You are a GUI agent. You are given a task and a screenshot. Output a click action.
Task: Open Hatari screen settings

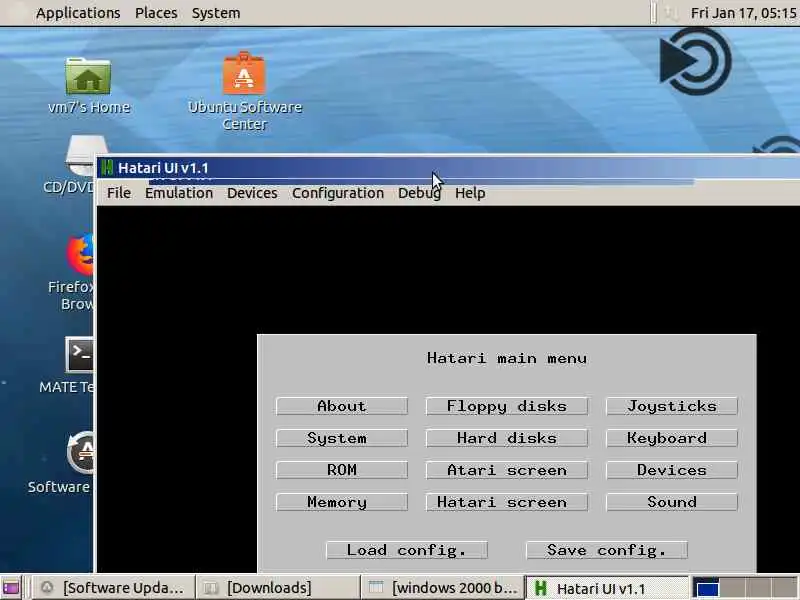[x=507, y=502]
